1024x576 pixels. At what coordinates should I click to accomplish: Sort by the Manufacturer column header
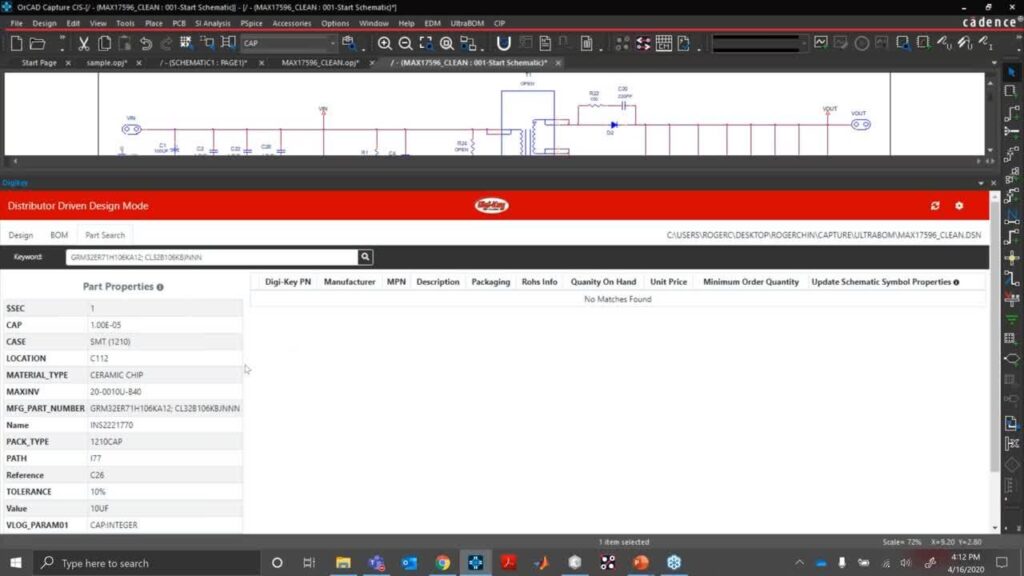[x=349, y=282]
